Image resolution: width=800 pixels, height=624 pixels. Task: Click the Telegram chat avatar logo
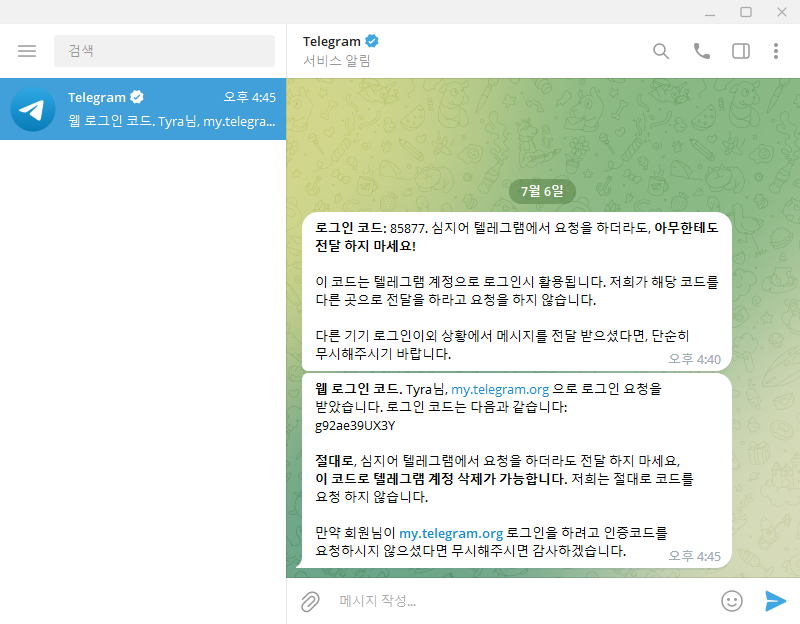click(x=33, y=109)
